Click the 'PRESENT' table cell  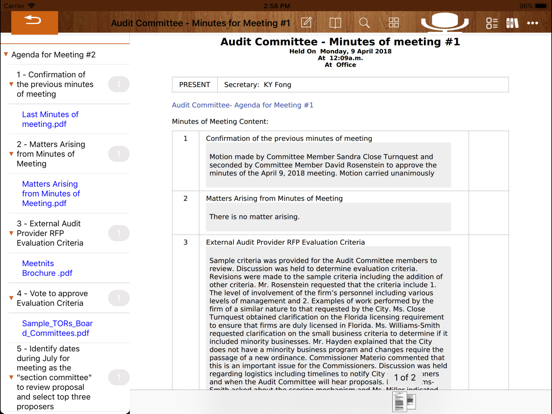194,84
